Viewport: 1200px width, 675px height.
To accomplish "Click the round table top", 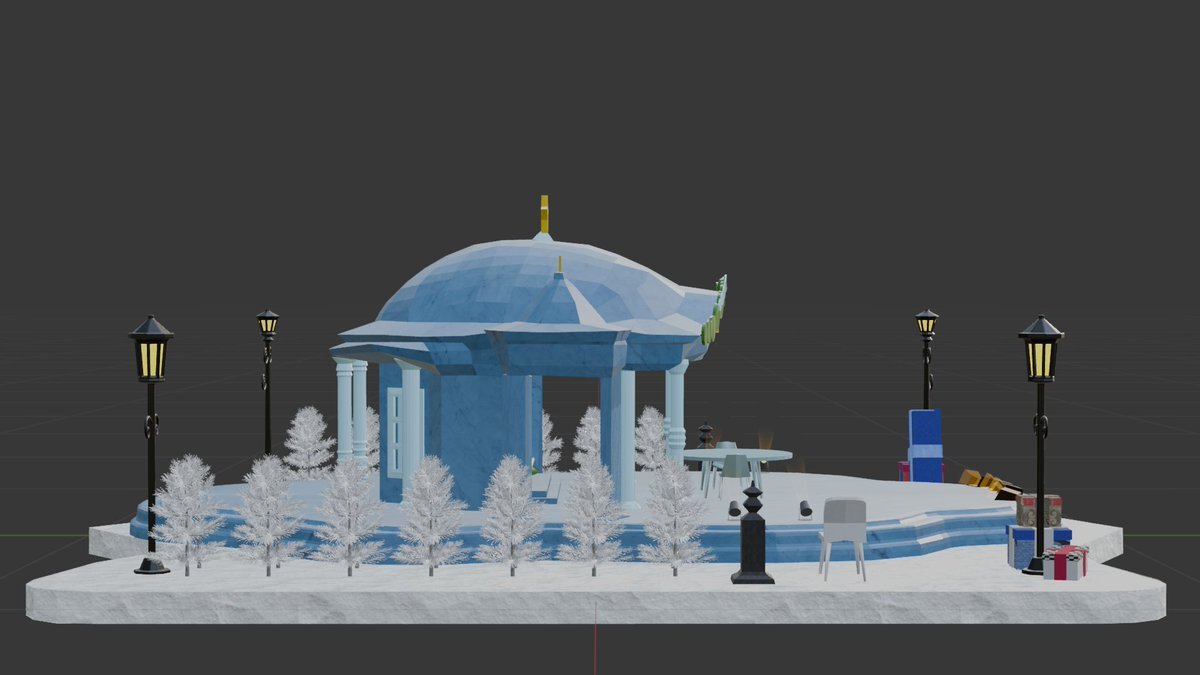I will point(737,455).
